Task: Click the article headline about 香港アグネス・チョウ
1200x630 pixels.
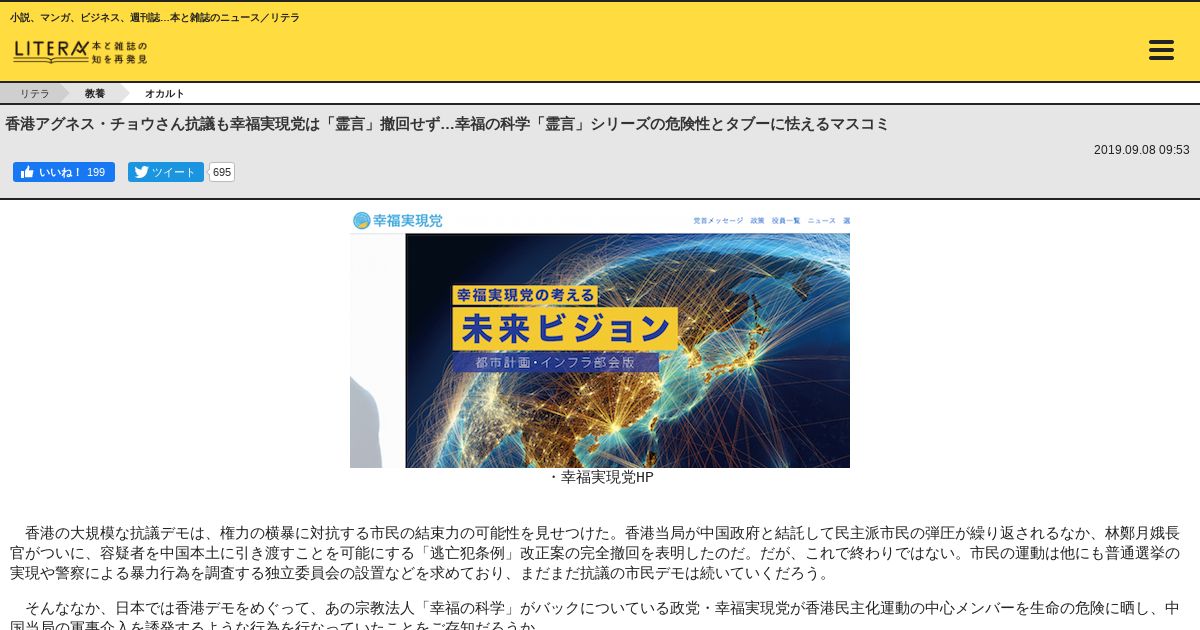Action: 447,124
